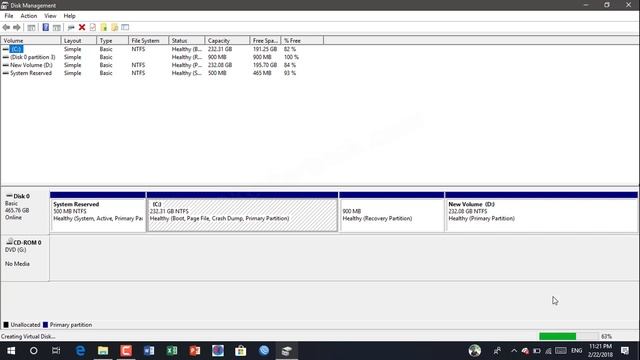
Task: Click the Disk Management taskbar icon
Action: tap(287, 351)
